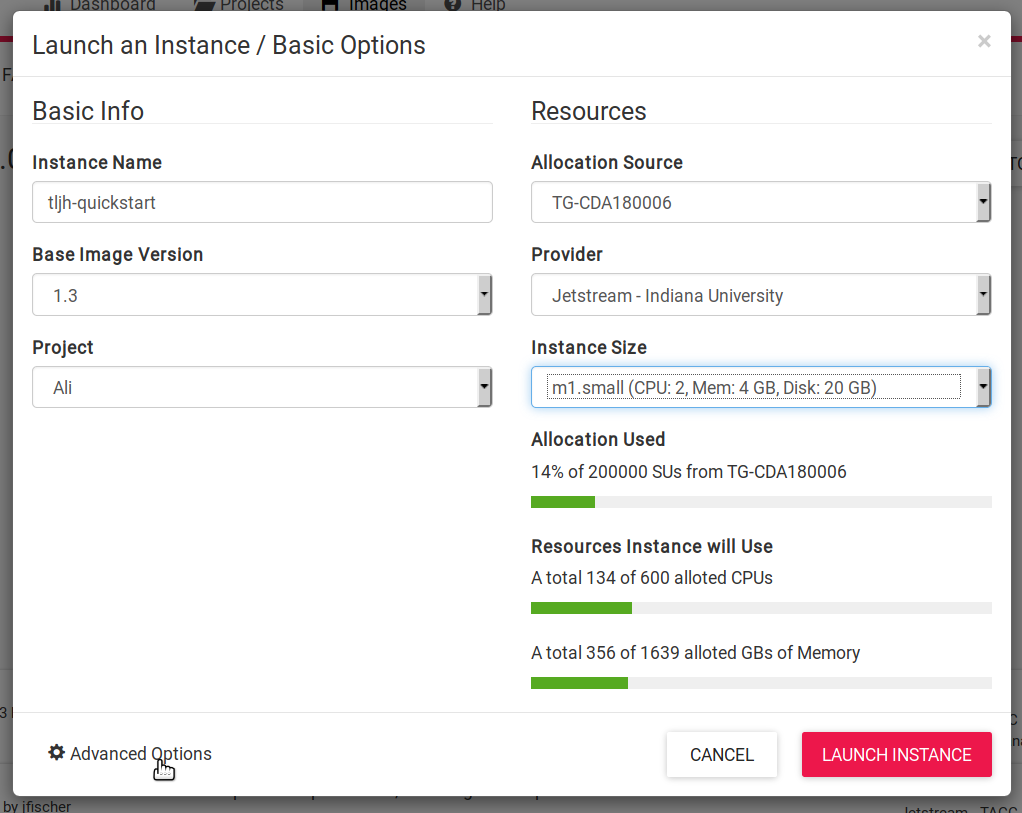This screenshot has height=813, width=1022.
Task: Switch to the Projects tab
Action: (x=251, y=5)
